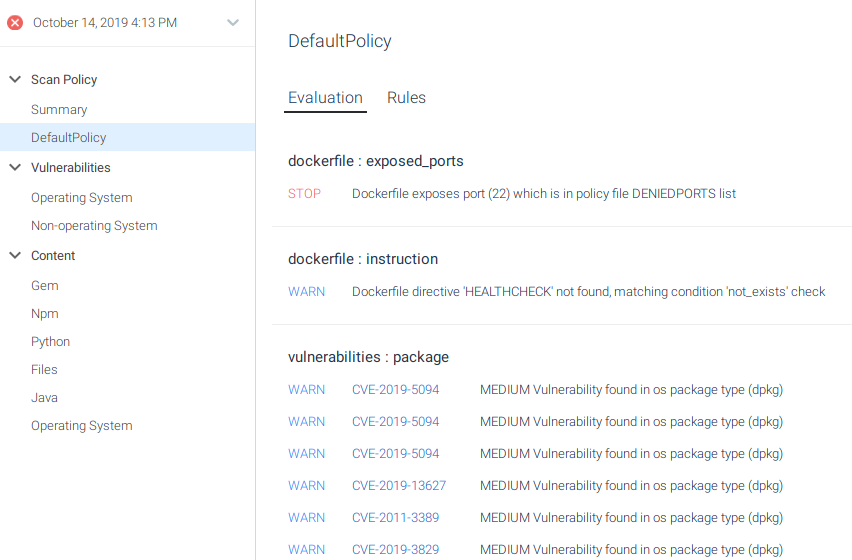Click the Content heading
852x560 pixels.
pos(53,255)
